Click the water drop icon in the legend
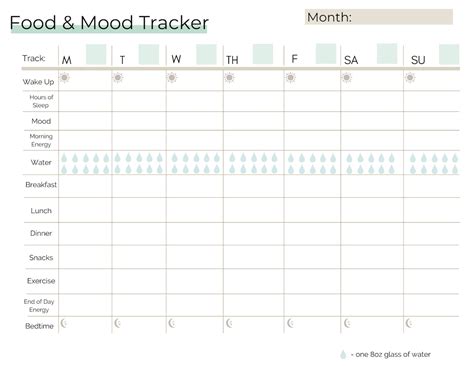Screen dimensions: 474x366 pos(343,355)
